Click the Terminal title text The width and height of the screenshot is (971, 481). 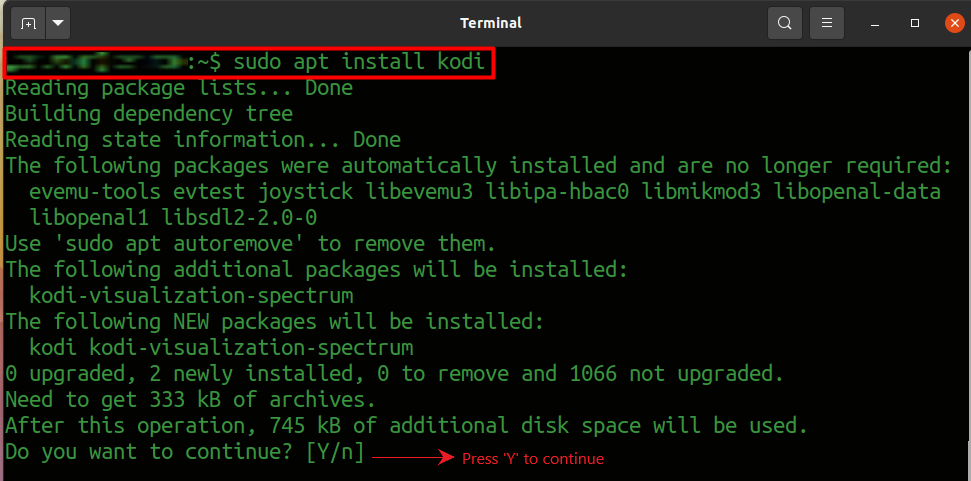490,24
